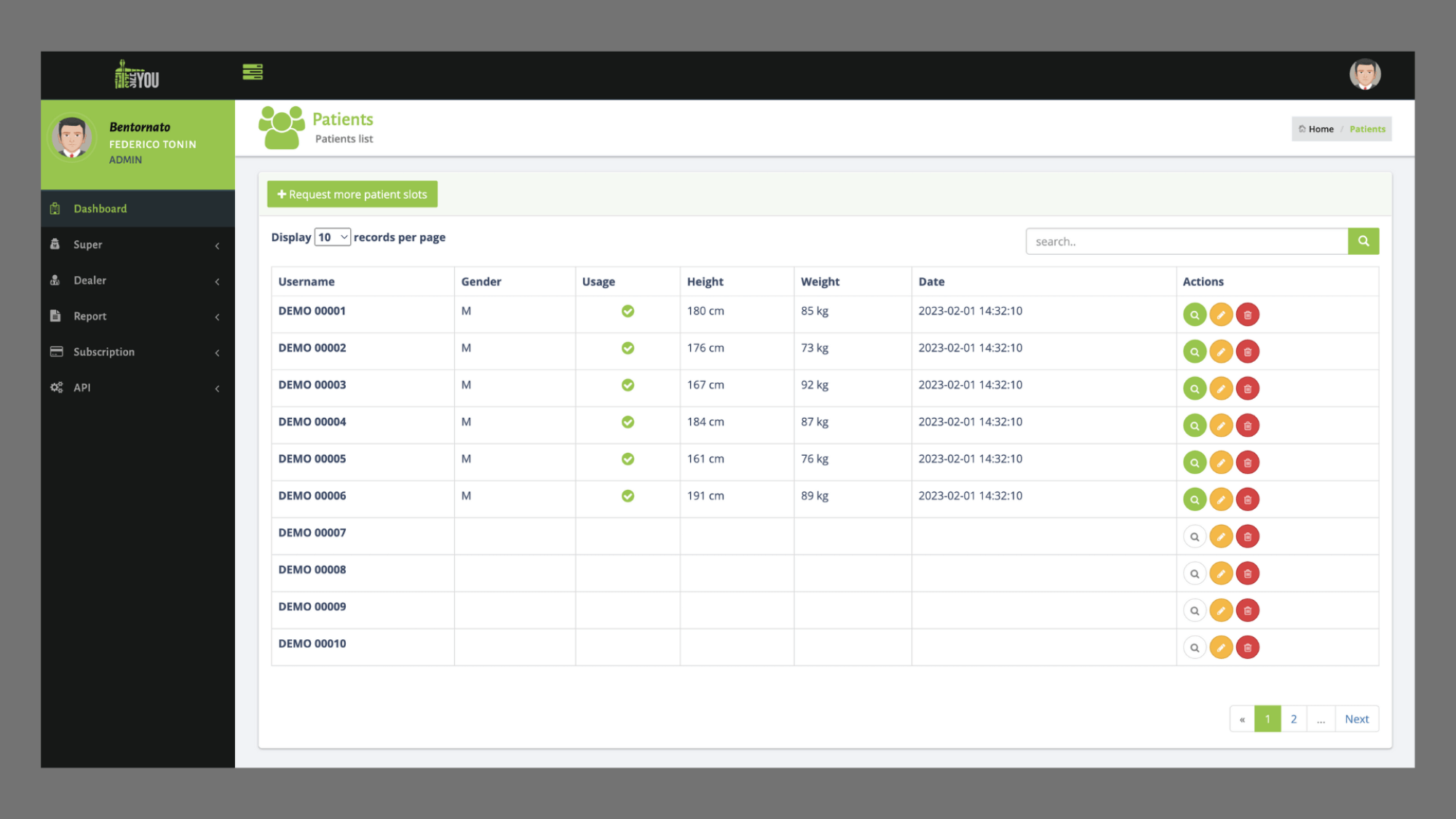1456x819 pixels.
Task: Go to the Next page of patients
Action: pos(1356,719)
